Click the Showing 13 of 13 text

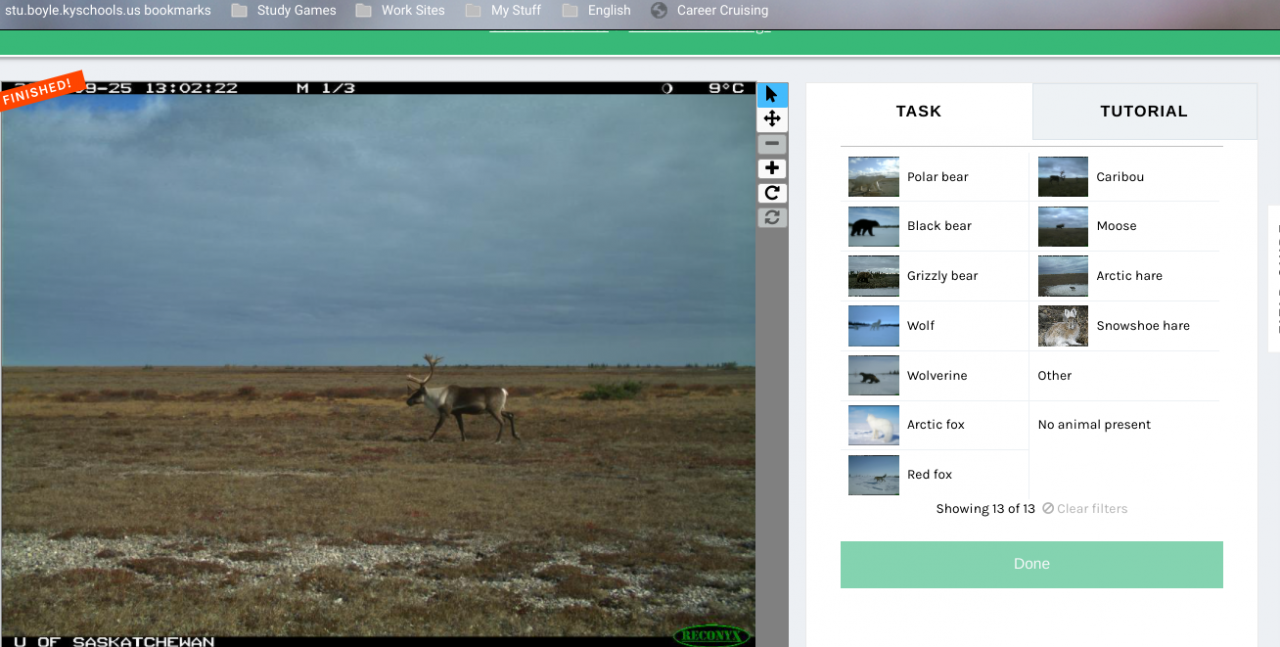(x=985, y=509)
